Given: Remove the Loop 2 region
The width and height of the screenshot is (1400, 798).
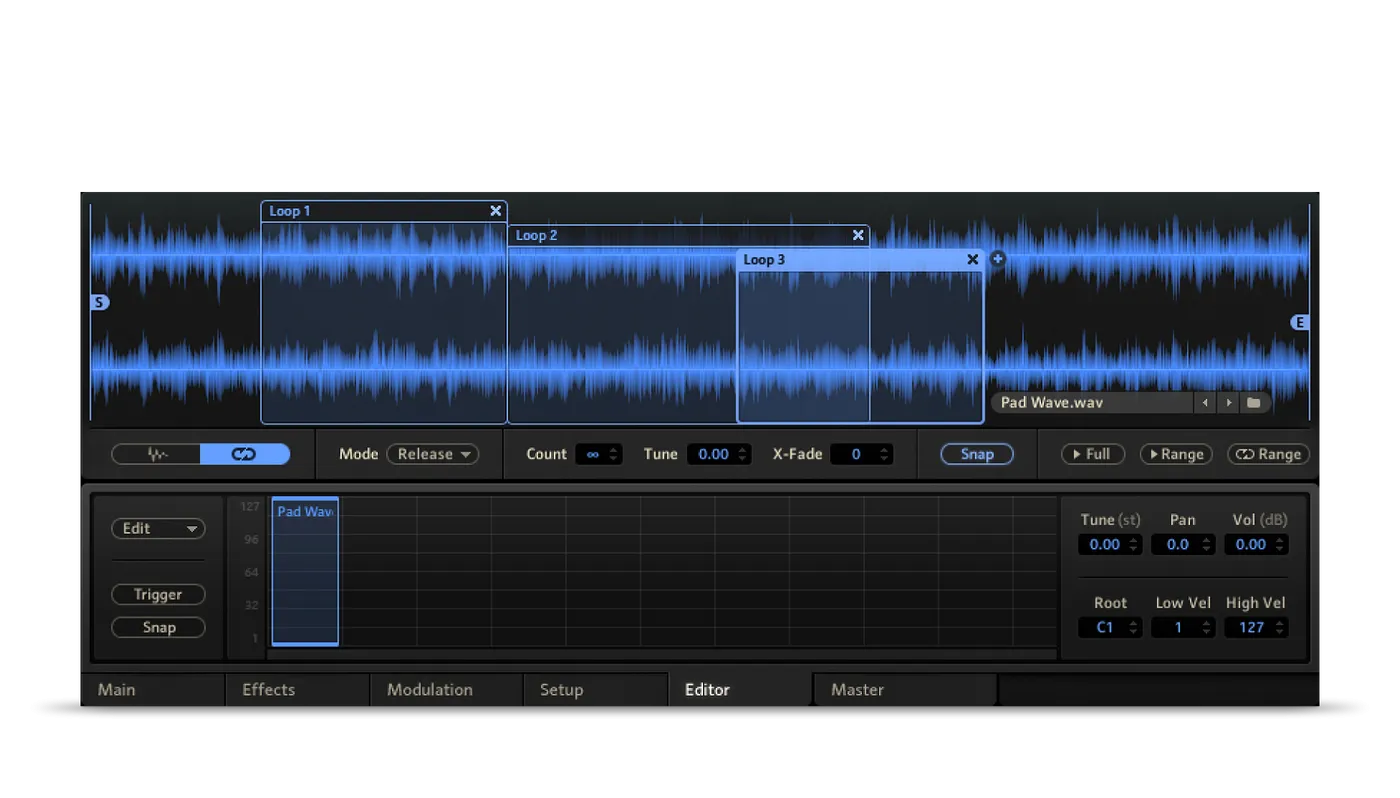Looking at the screenshot, I should (857, 235).
